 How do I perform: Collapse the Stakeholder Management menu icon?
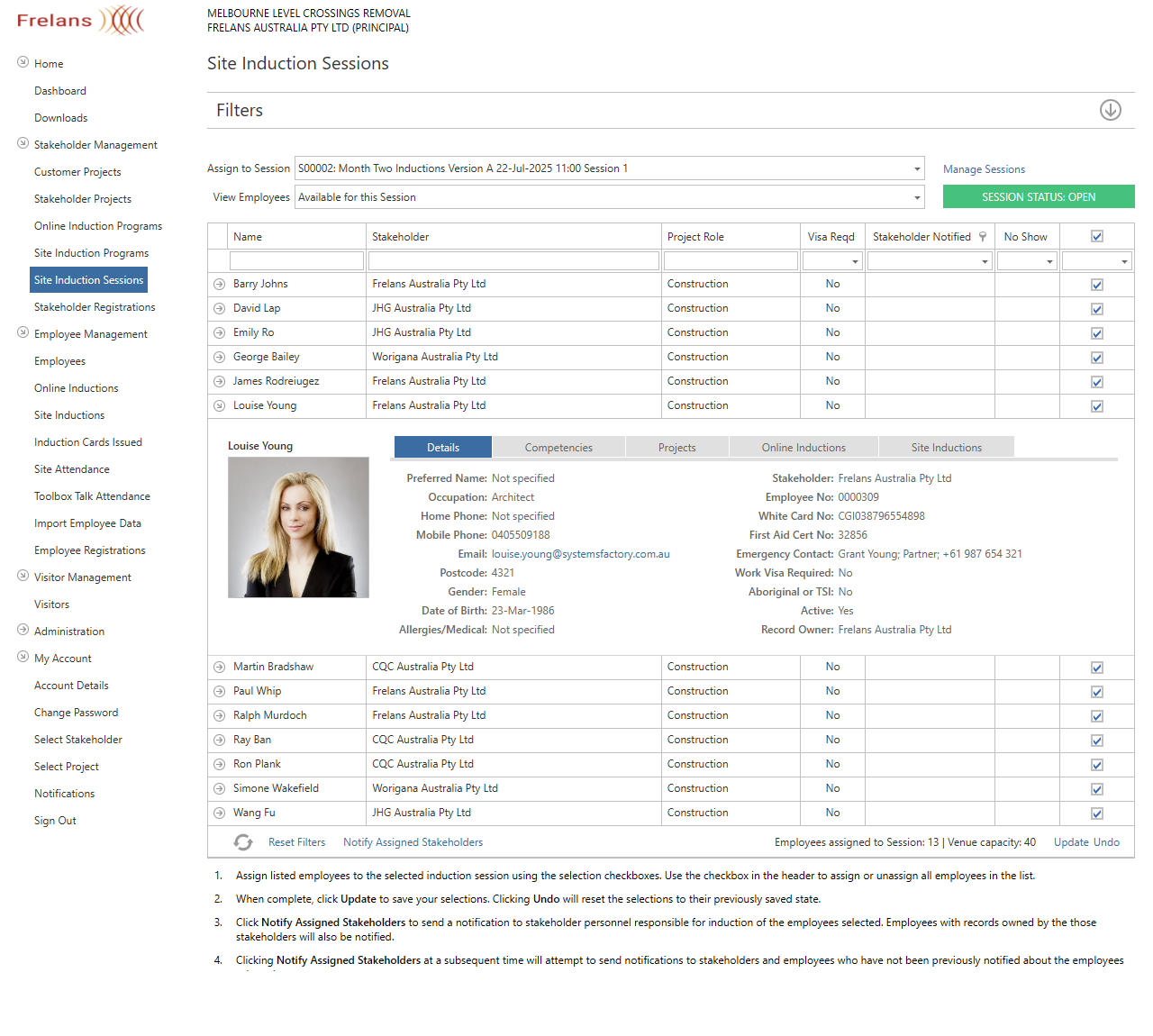pyautogui.click(x=23, y=144)
